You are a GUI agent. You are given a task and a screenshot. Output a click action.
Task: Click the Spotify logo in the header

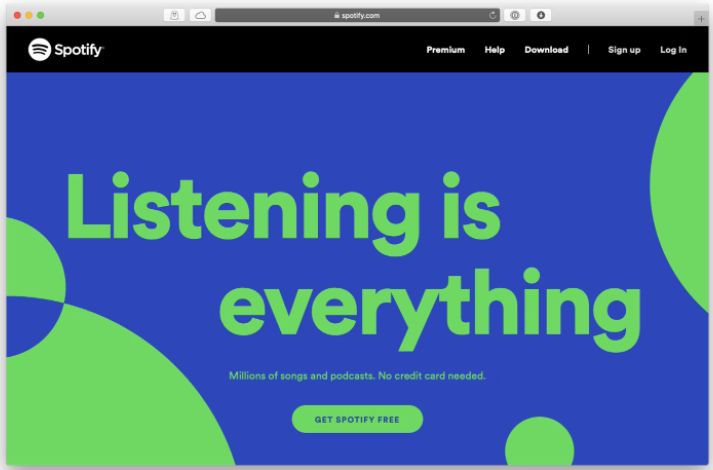(x=66, y=50)
